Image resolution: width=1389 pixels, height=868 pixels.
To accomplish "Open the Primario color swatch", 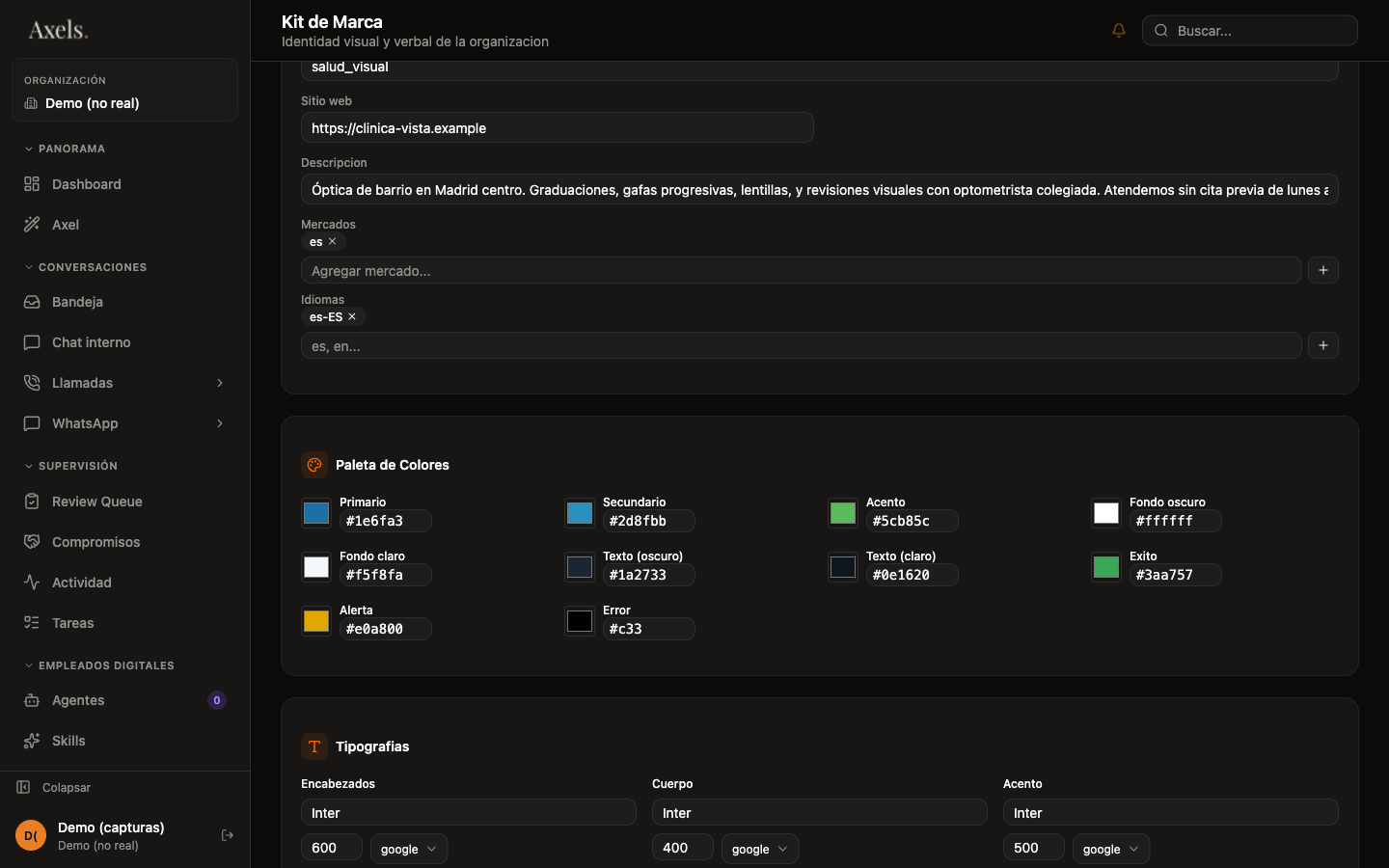I will (316, 513).
